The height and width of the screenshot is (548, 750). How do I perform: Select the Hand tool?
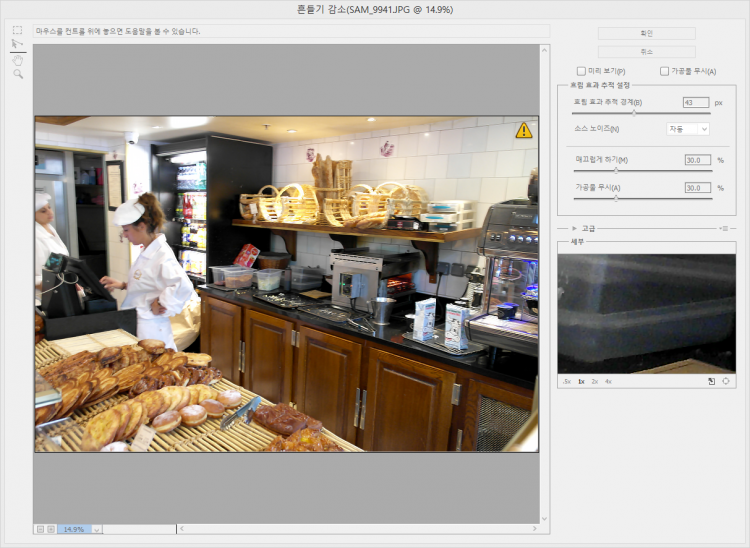pos(17,60)
